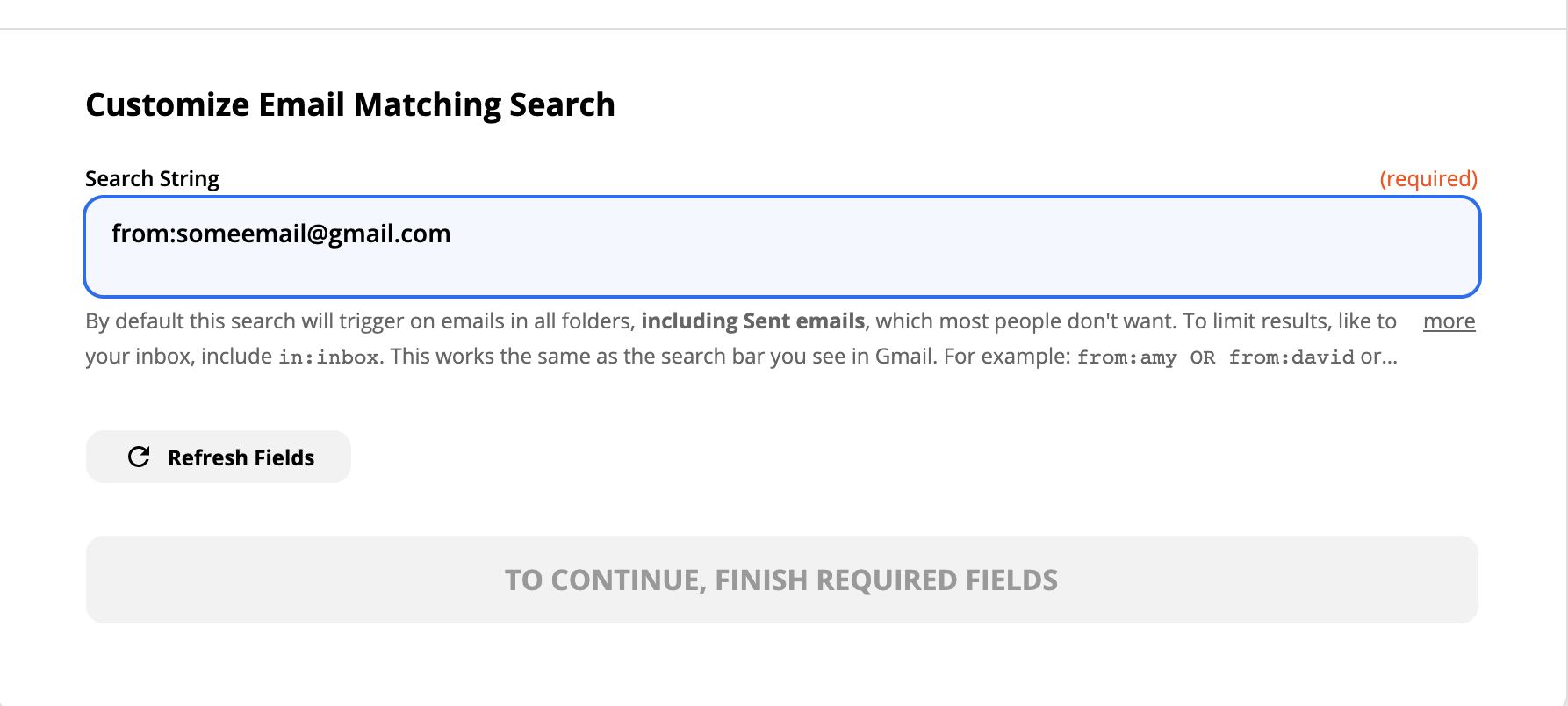Viewport: 1568px width, 706px height.
Task: Click the 'from:someemail@gmail.com' text in input
Action: (x=281, y=234)
